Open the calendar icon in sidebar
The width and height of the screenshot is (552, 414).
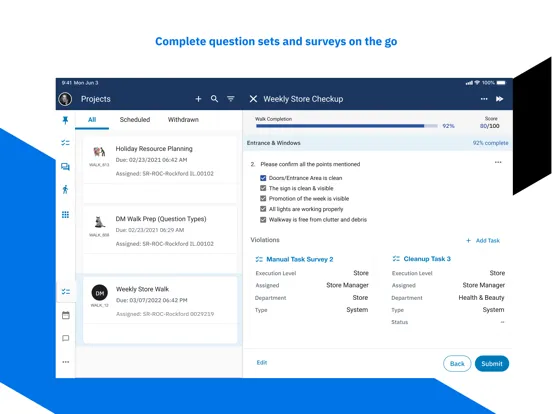pos(65,315)
